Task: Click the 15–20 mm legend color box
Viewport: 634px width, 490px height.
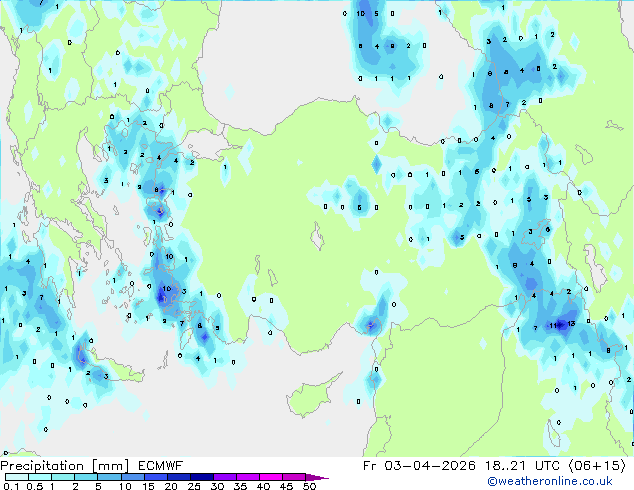Action: click(156, 477)
